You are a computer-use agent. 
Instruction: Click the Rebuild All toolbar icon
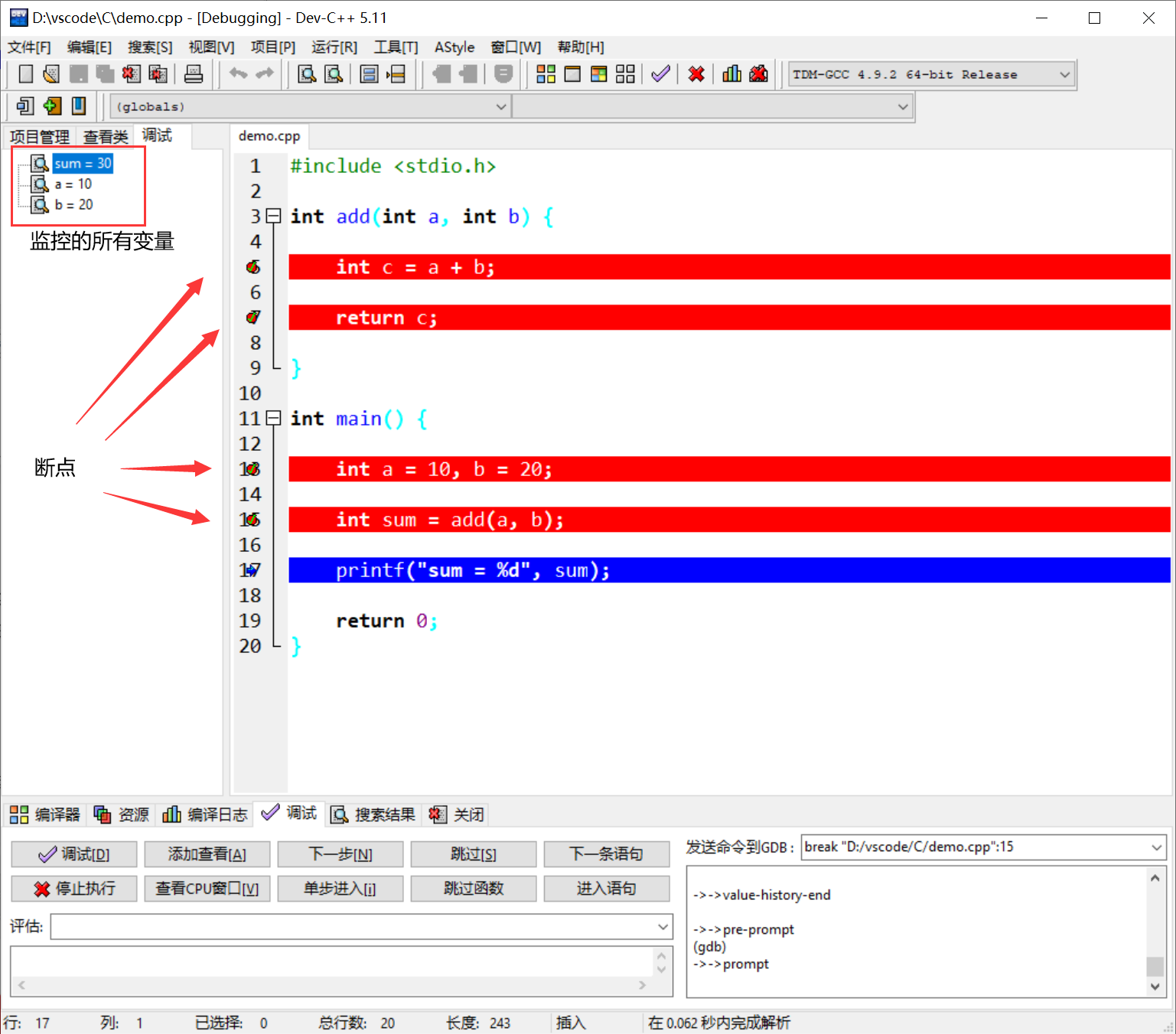[x=625, y=74]
